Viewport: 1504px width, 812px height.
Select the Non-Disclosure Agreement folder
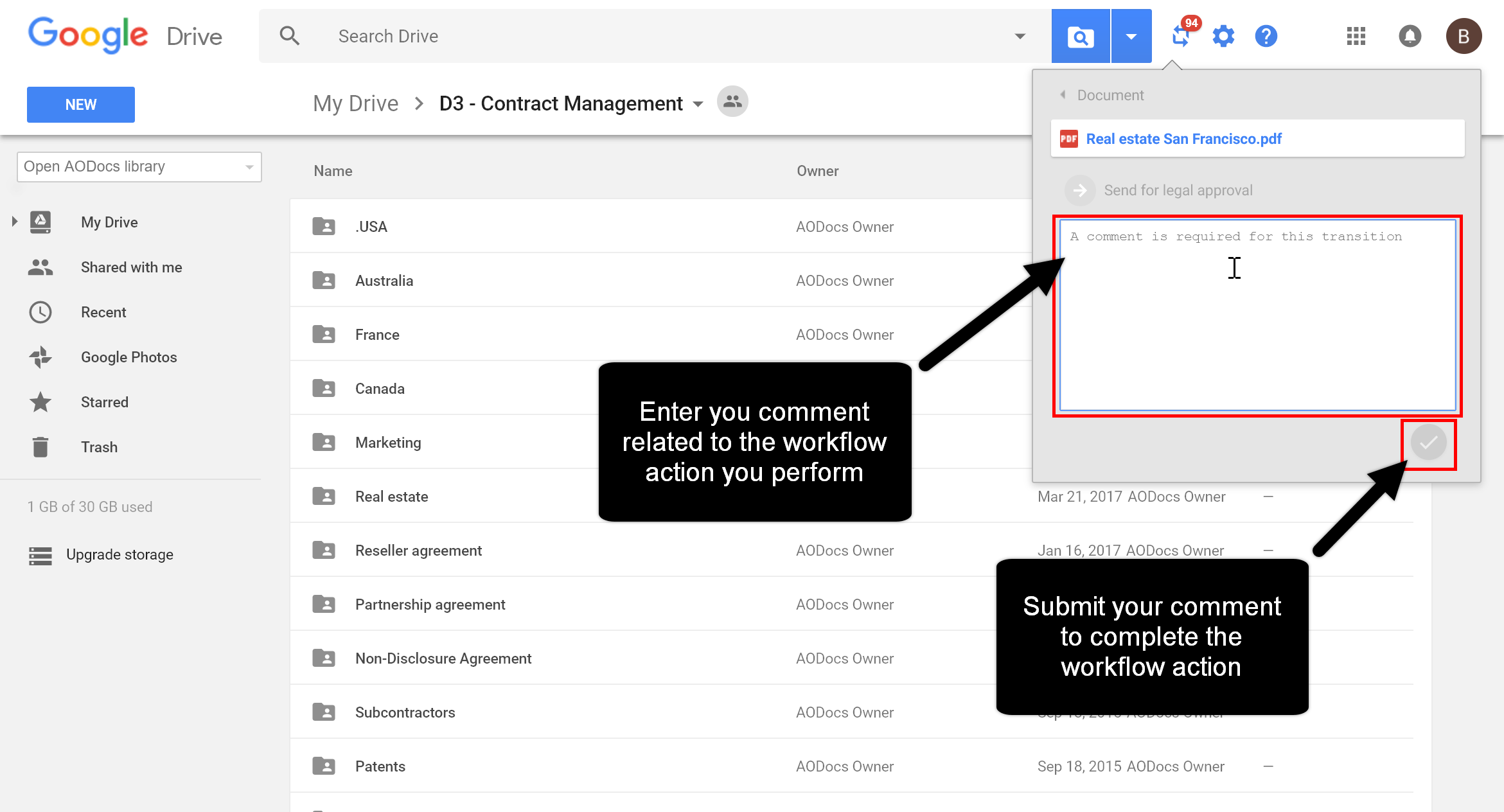tap(443, 658)
